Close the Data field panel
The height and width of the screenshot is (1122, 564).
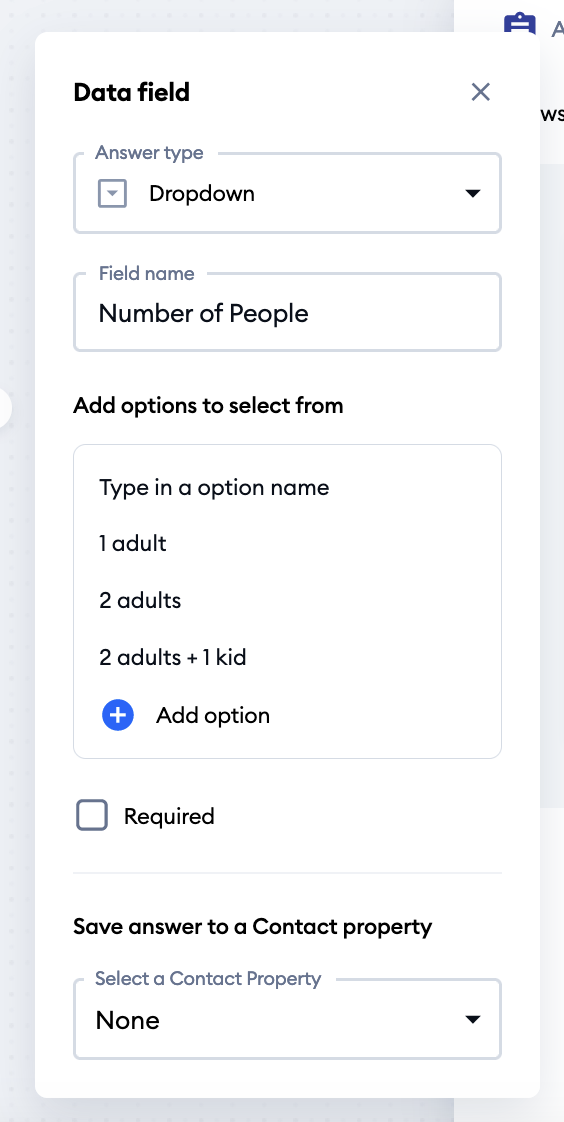coord(480,92)
